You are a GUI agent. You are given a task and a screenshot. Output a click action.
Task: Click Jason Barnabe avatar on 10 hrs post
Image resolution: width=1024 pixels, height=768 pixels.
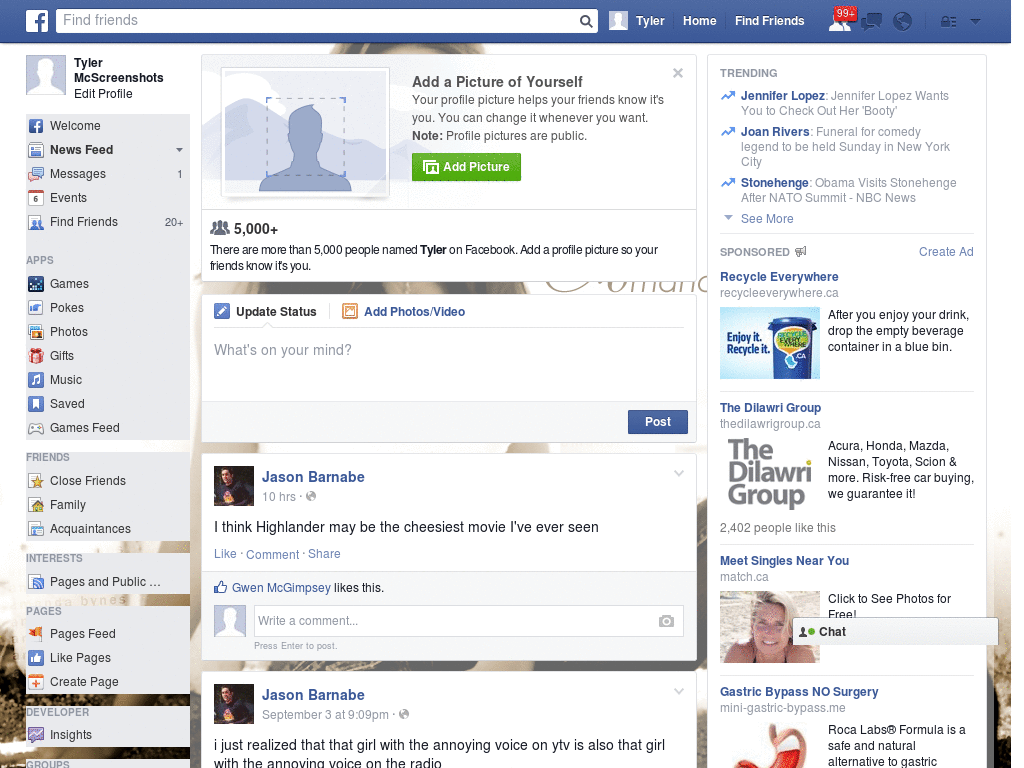click(234, 486)
